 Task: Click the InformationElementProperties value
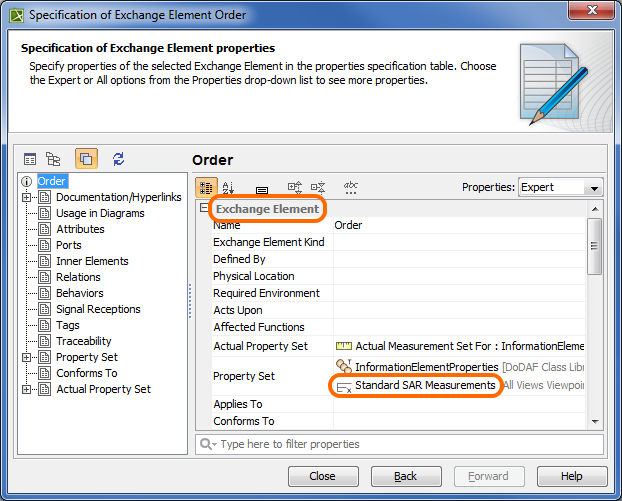426,367
